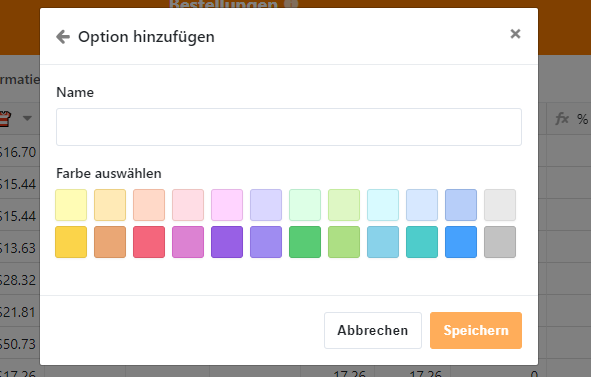591x377 pixels.
Task: Pick the light magenta-pink color swatch
Action: [x=227, y=205]
